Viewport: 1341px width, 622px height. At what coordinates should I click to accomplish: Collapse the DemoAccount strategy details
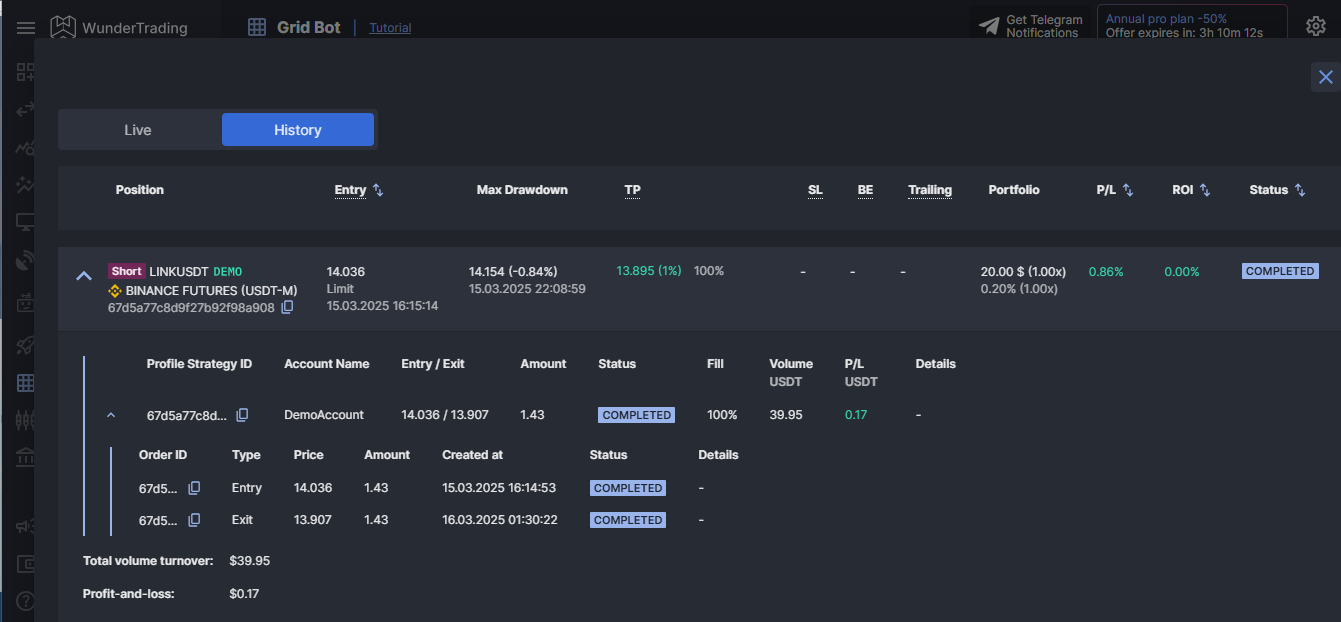[x=110, y=414]
